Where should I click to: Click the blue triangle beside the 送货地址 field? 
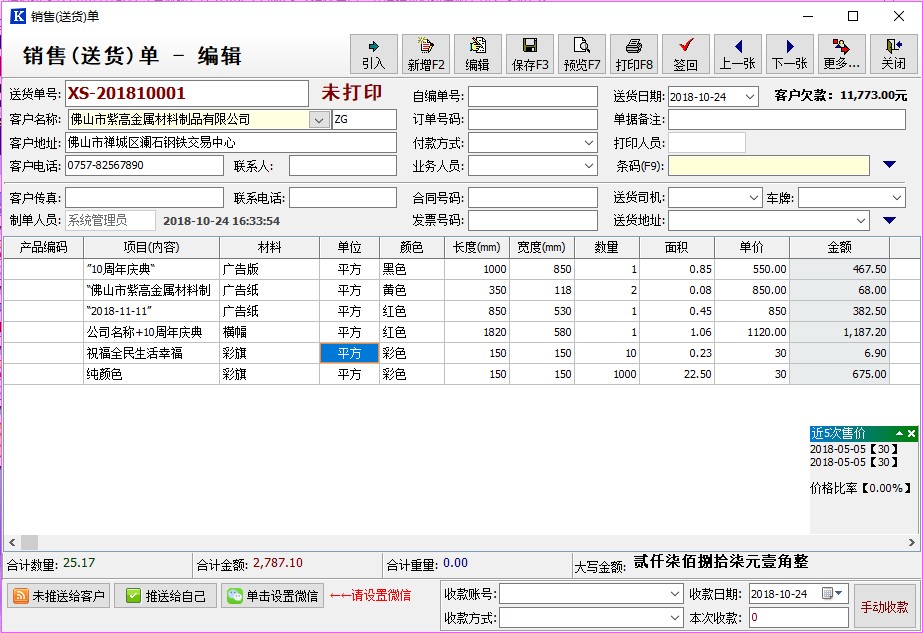889,220
